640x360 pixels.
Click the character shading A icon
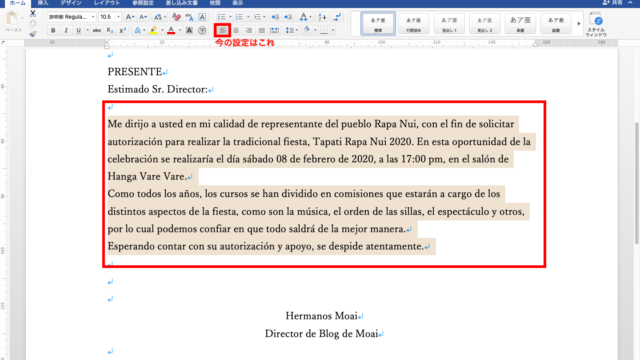[189, 30]
